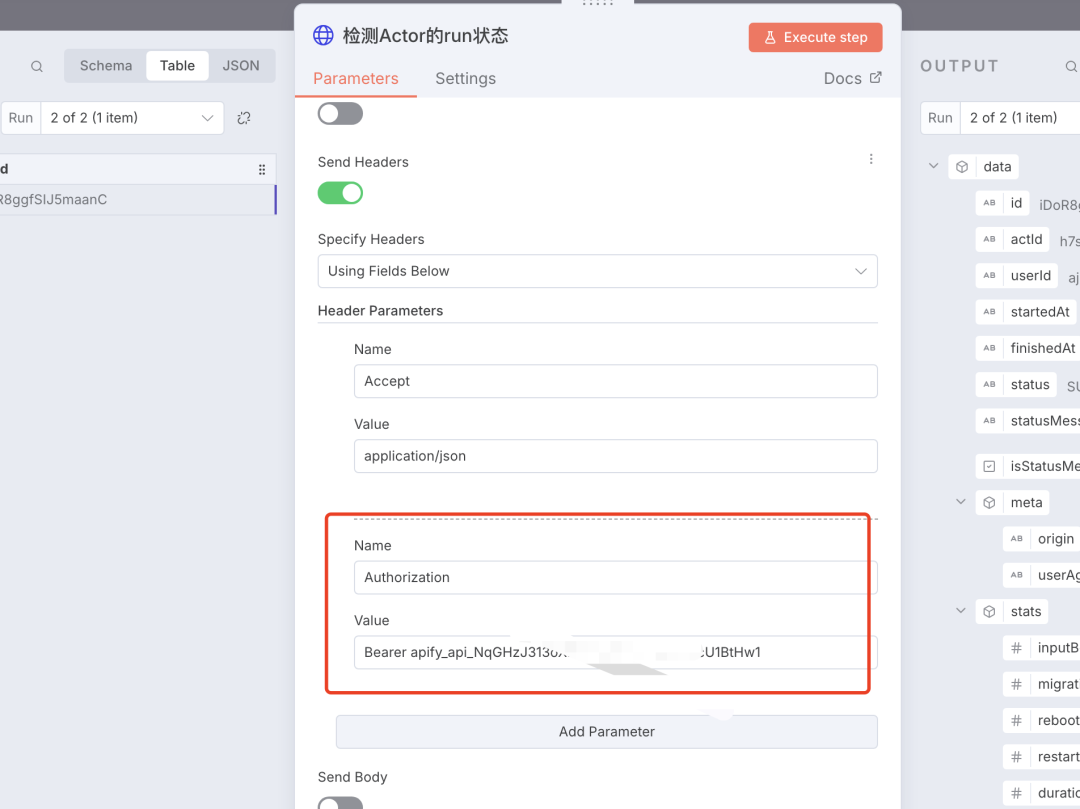1080x809 pixels.
Task: Click the item linking icon beside the Run selector
Action: (x=243, y=117)
